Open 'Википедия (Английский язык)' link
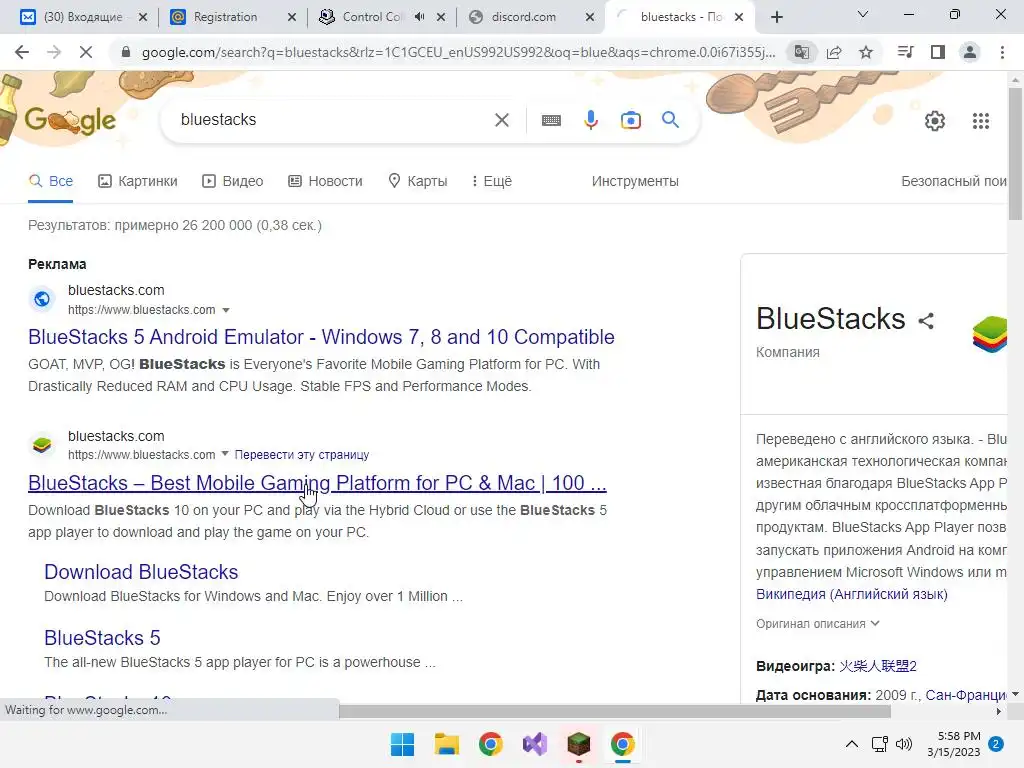This screenshot has width=1024, height=768. tap(852, 594)
